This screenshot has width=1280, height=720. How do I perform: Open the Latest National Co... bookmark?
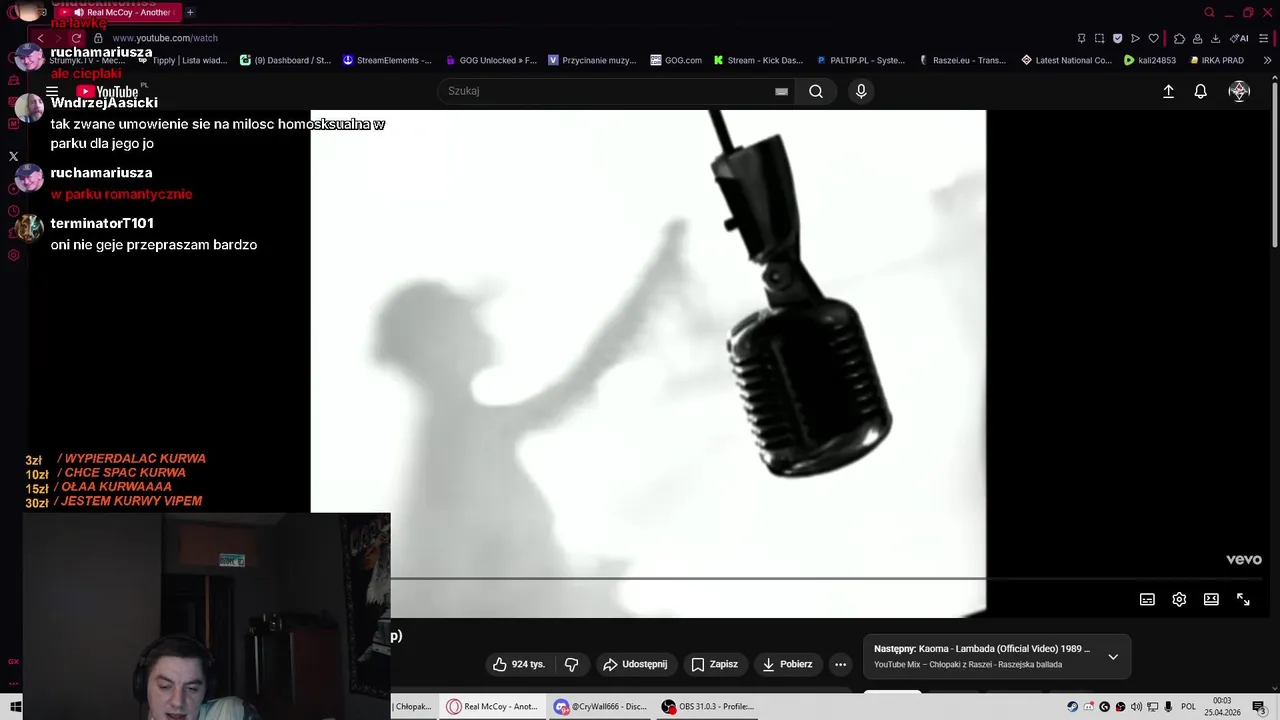point(1066,60)
